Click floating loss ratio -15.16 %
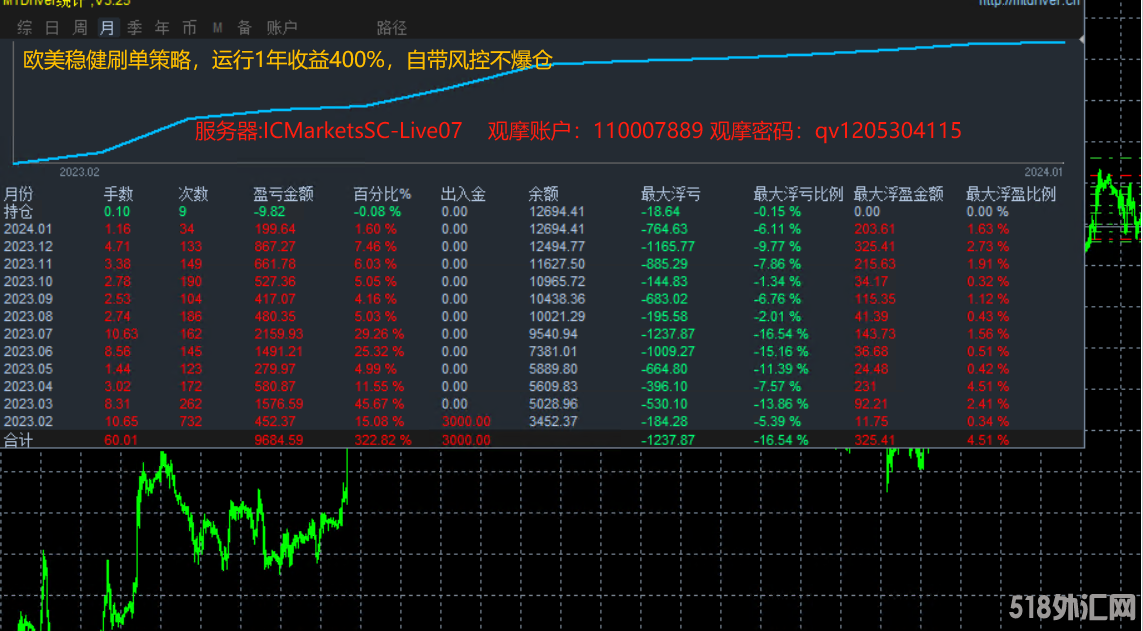 [x=781, y=351]
